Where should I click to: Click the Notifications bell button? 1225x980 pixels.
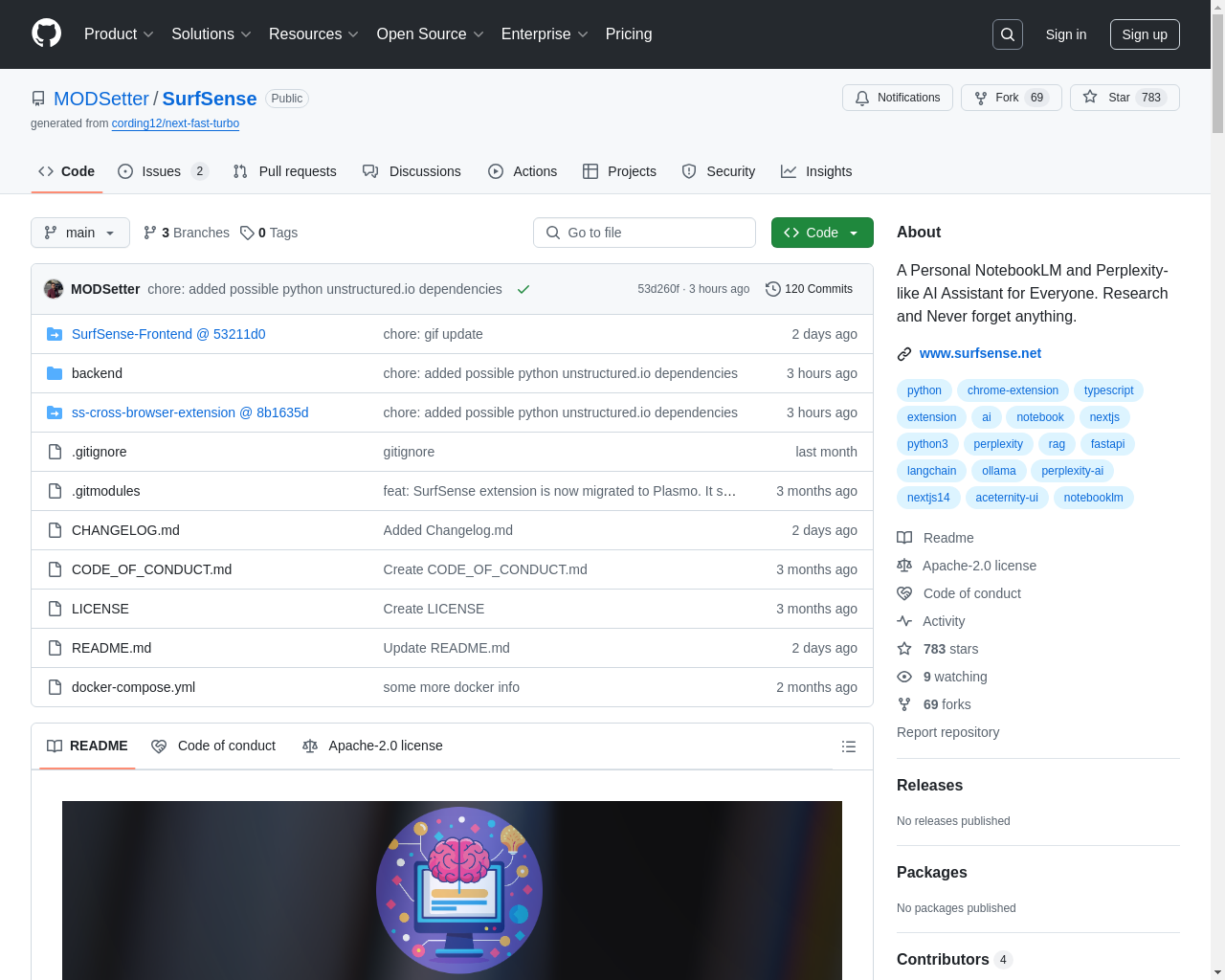click(x=898, y=98)
